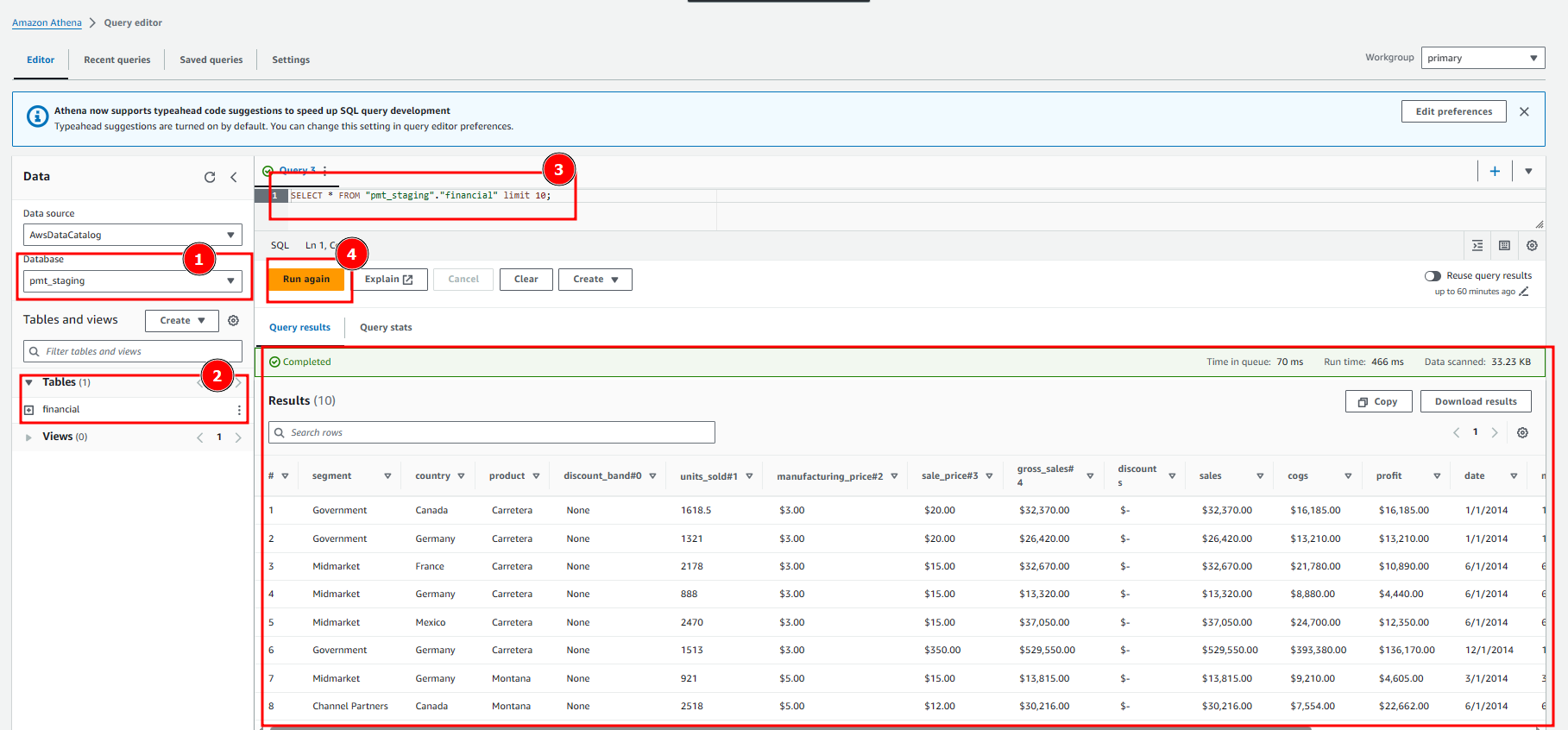Image resolution: width=1568 pixels, height=730 pixels.
Task: Sort by cogs column
Action: tap(1348, 476)
